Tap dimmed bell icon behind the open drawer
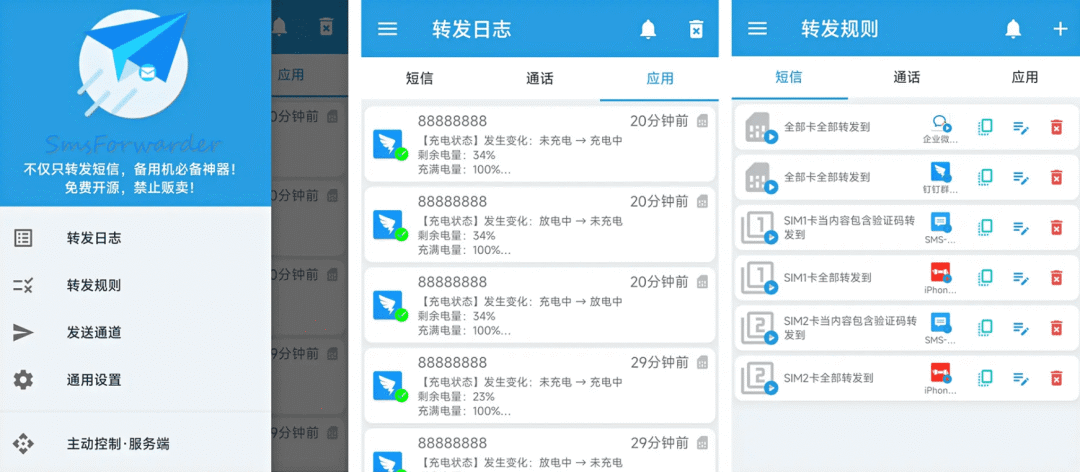 point(279,27)
